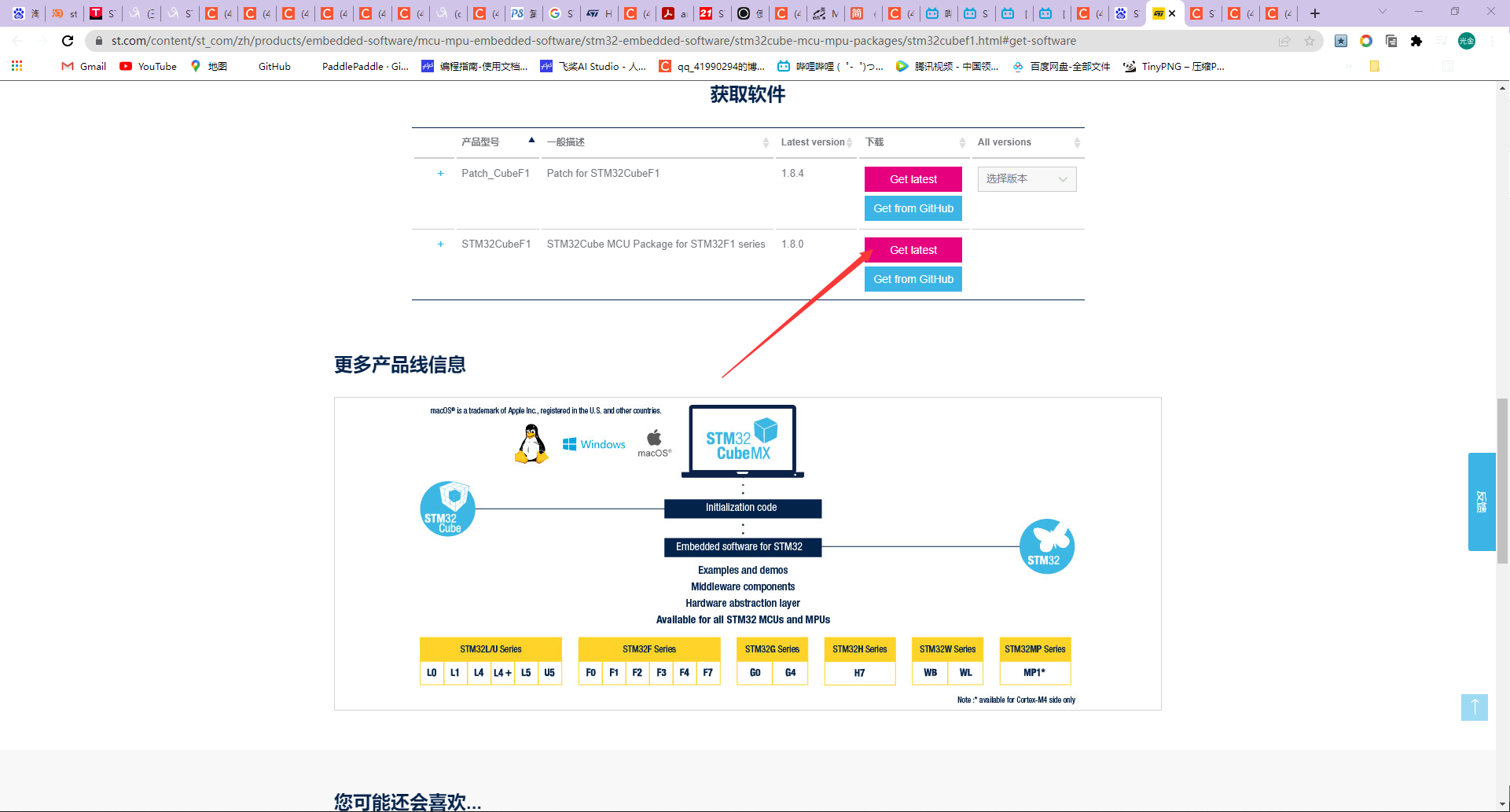Select the G0 series box

755,673
